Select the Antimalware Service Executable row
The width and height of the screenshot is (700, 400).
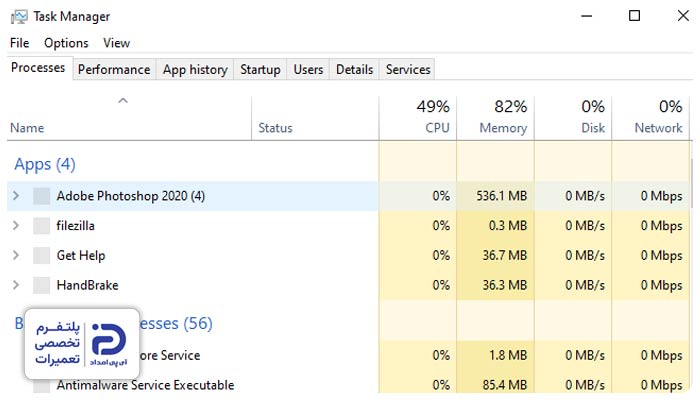(x=348, y=385)
